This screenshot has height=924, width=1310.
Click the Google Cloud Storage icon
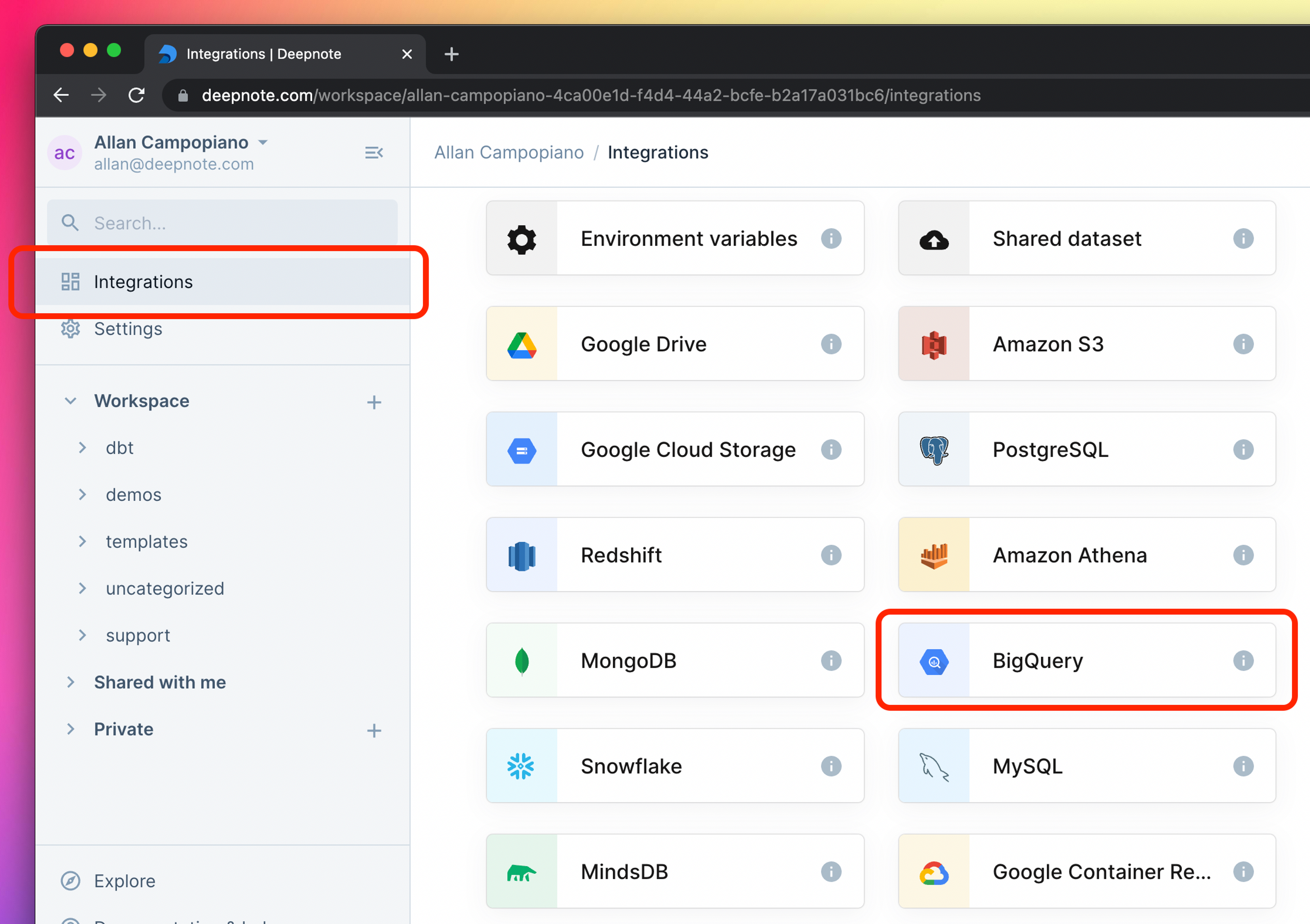522,451
